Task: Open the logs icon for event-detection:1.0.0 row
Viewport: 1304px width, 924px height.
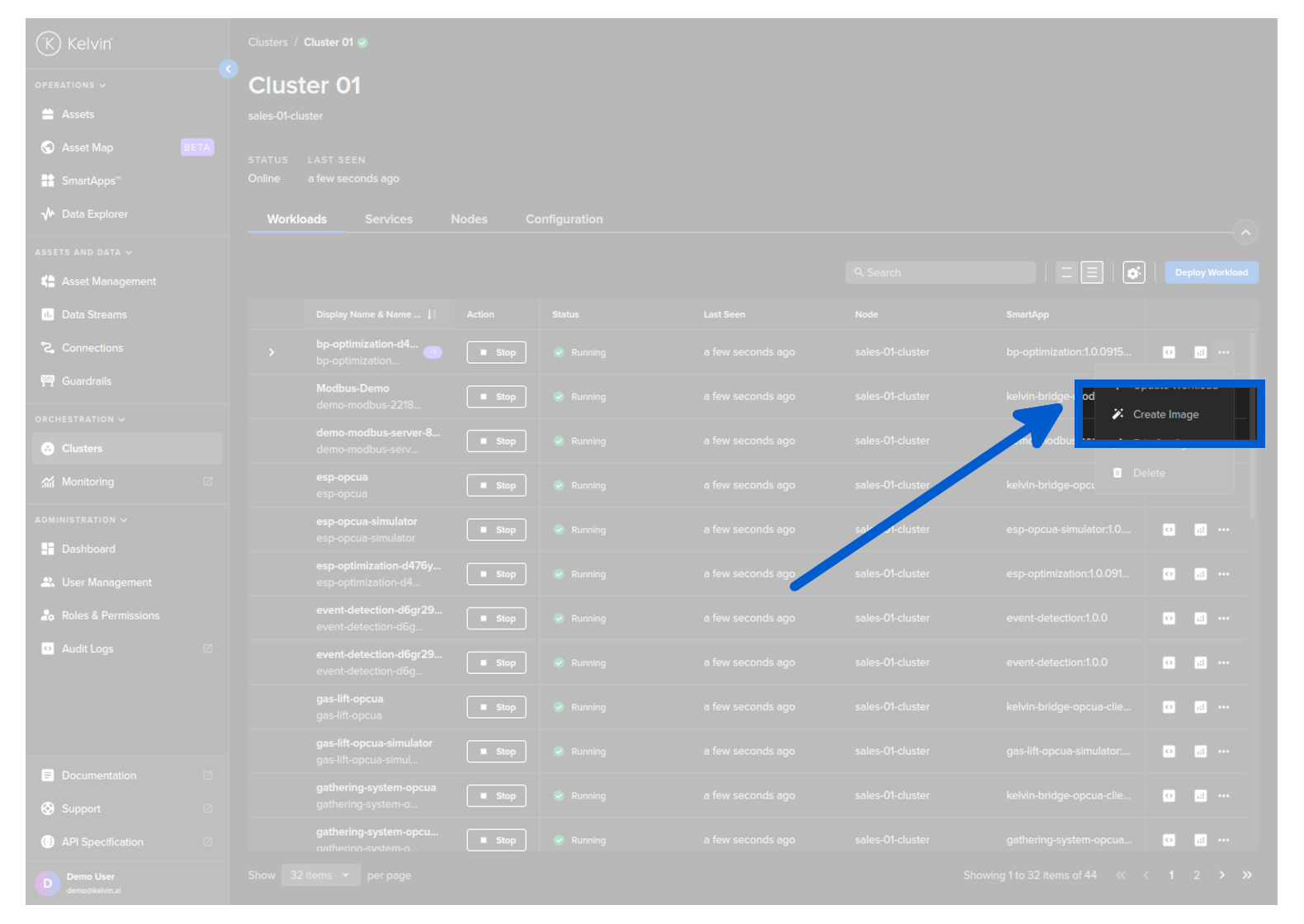Action: (1169, 618)
